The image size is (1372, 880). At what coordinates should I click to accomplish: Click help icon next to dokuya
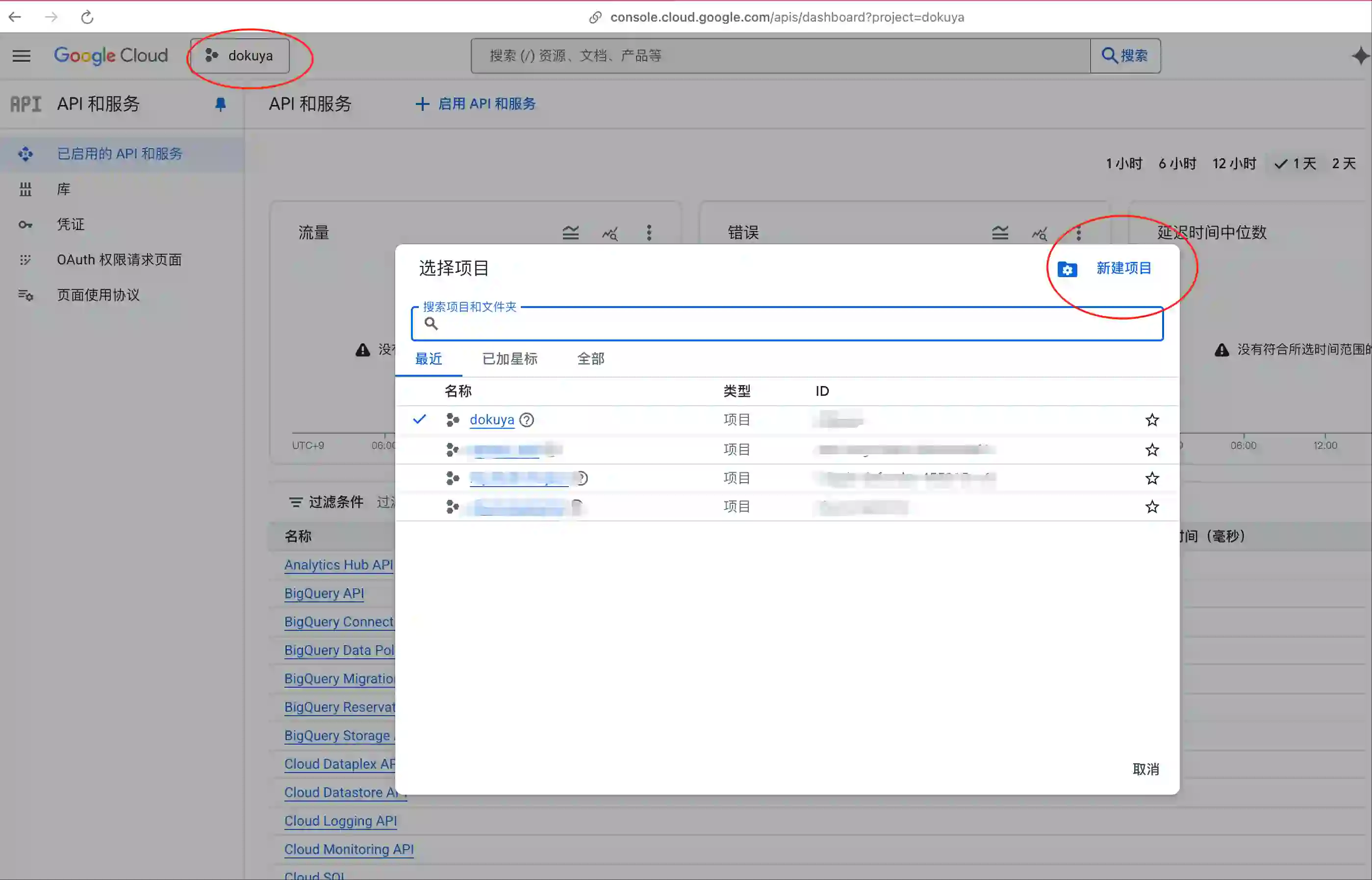coord(527,420)
